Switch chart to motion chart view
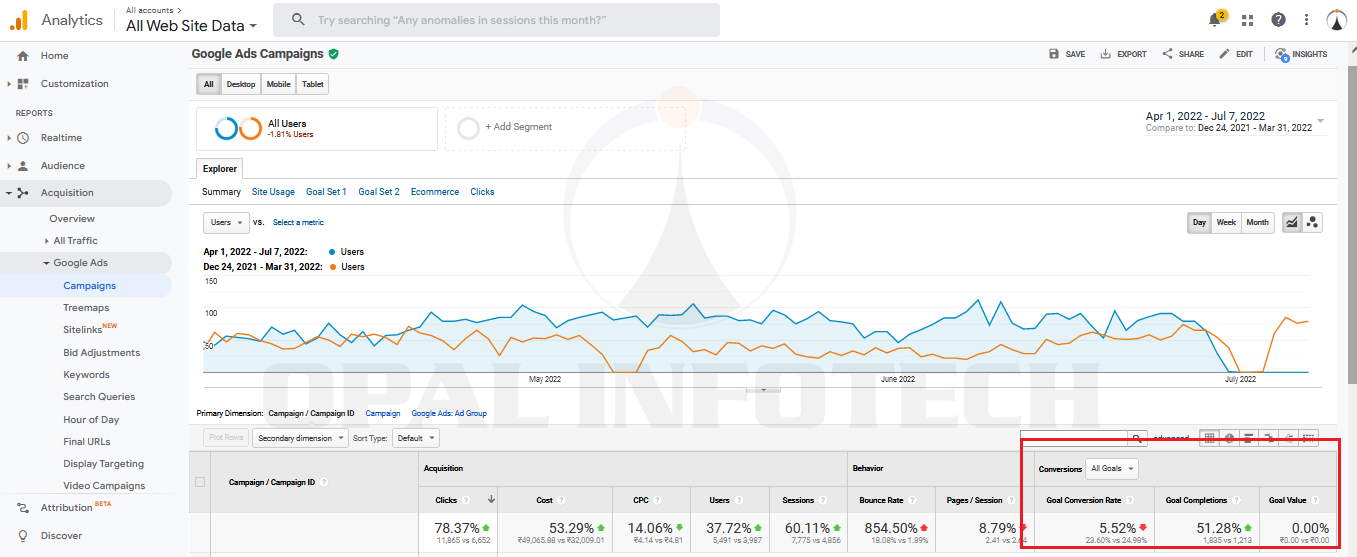This screenshot has height=557, width=1357. click(x=1312, y=223)
